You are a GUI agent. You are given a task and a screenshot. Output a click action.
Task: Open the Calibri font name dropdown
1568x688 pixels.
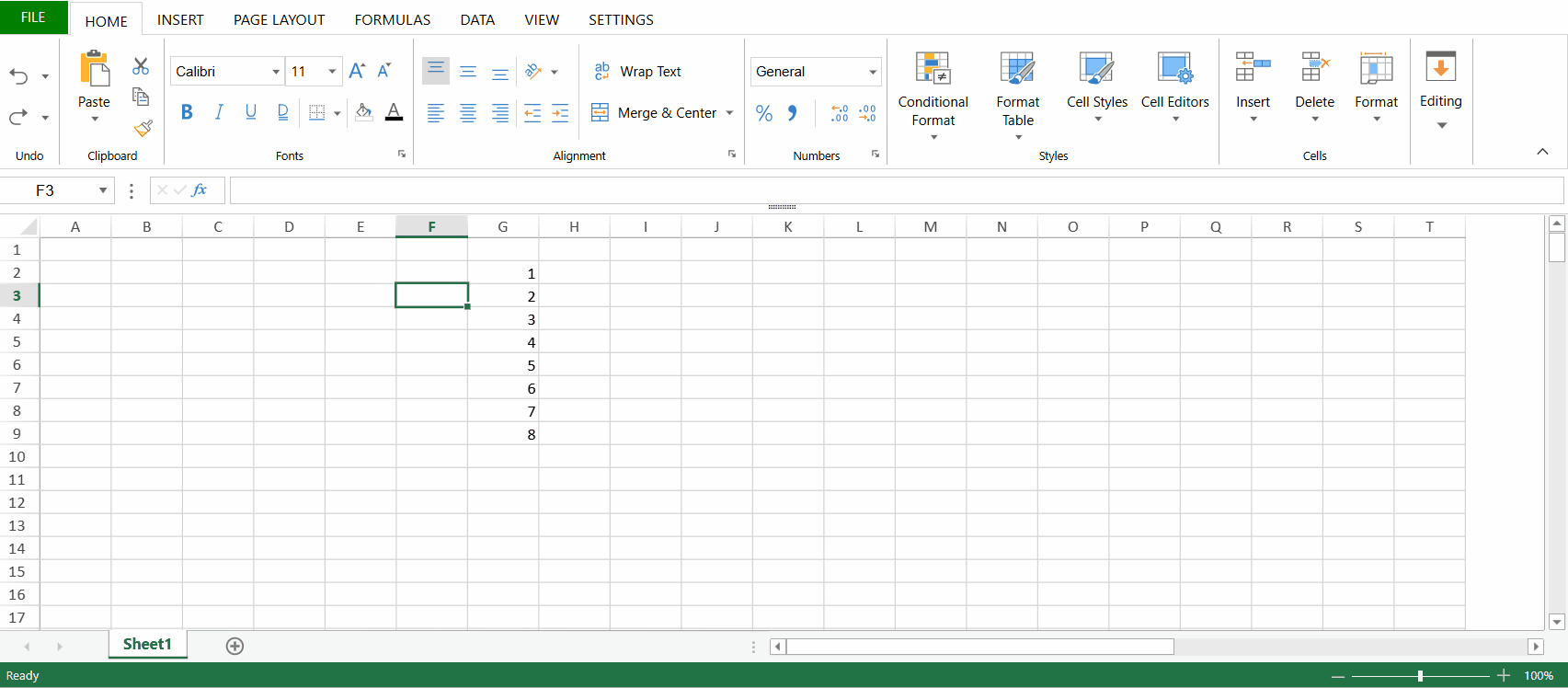(275, 72)
